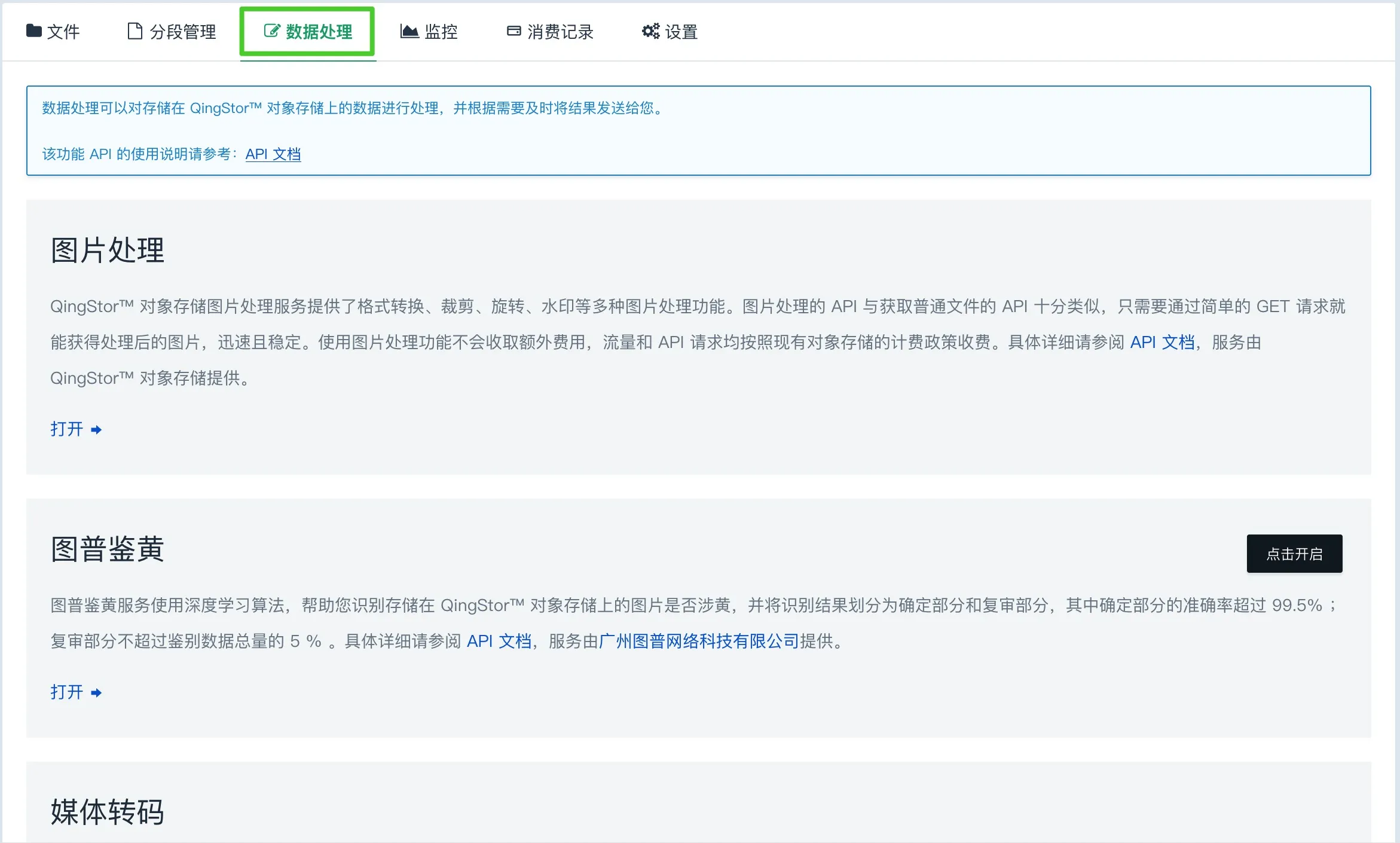Viewport: 1400px width, 843px height.
Task: Open the 分段管理 tab
Action: pyautogui.click(x=182, y=32)
